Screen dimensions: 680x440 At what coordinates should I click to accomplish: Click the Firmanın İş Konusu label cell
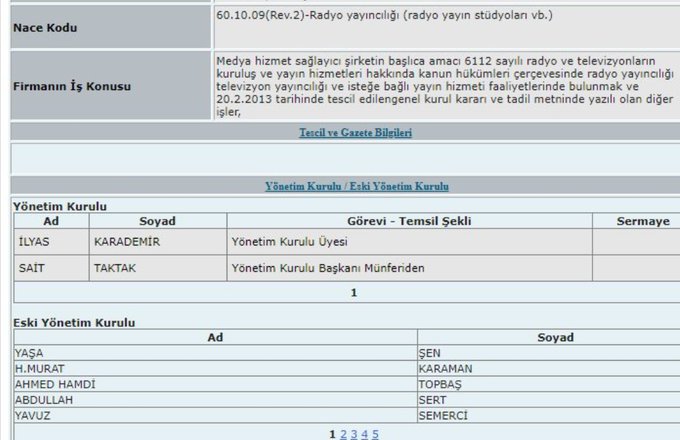point(71,87)
